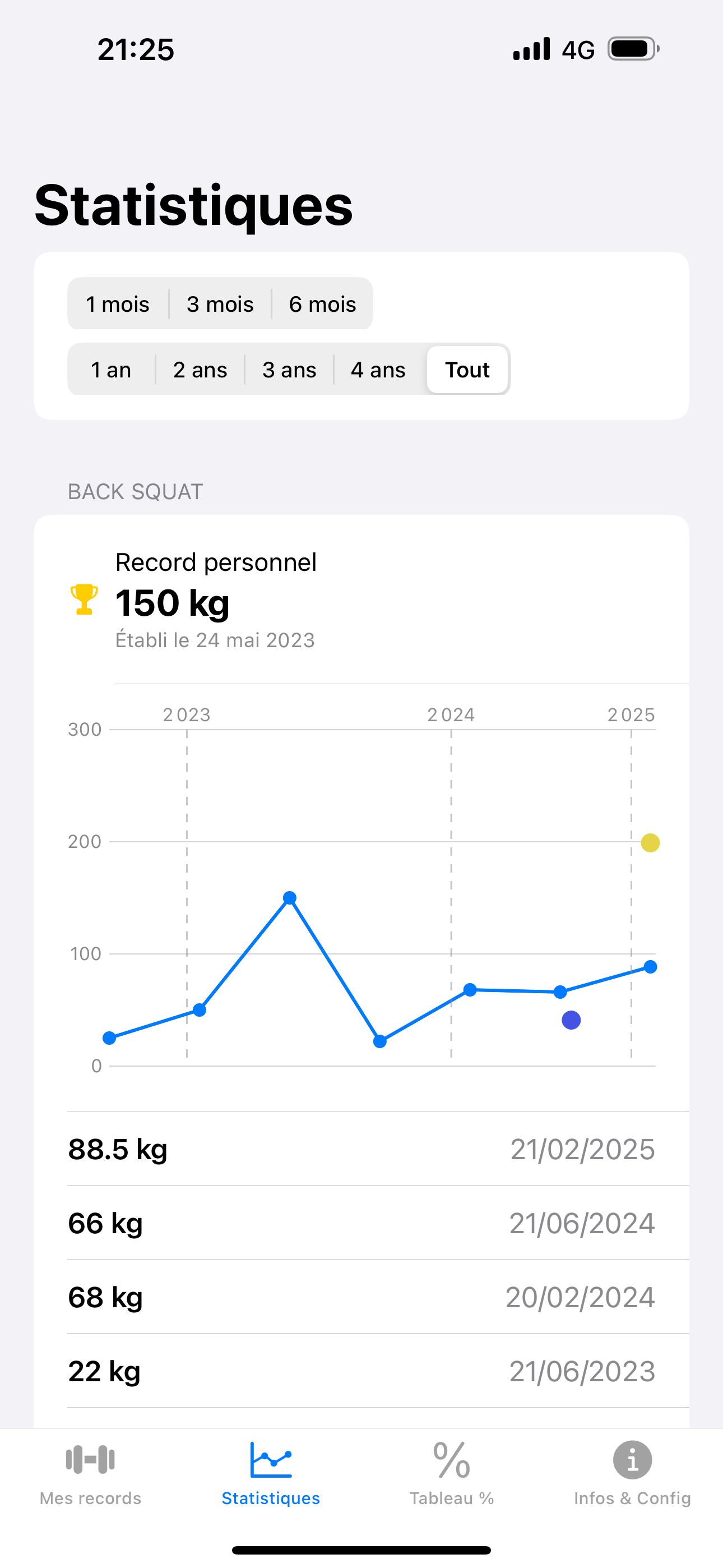Select the 3 mois period
Viewport: 723px width, 1568px height.
coord(220,304)
